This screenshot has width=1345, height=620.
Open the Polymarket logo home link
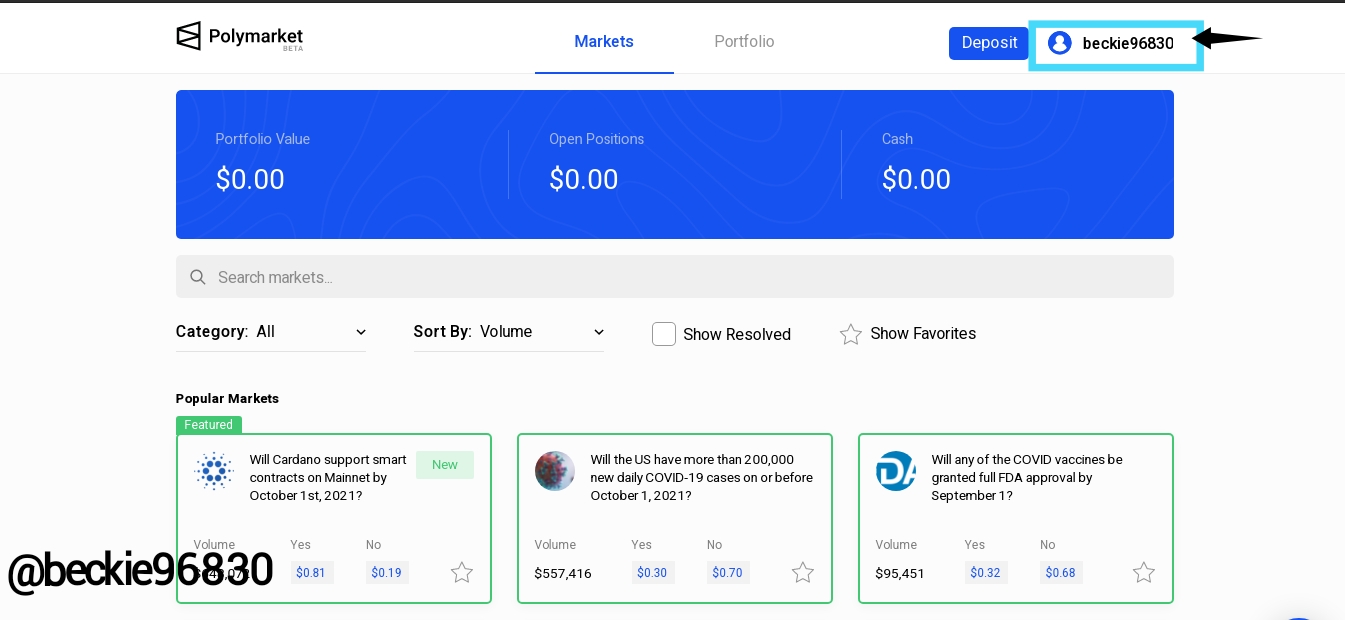pyautogui.click(x=240, y=37)
